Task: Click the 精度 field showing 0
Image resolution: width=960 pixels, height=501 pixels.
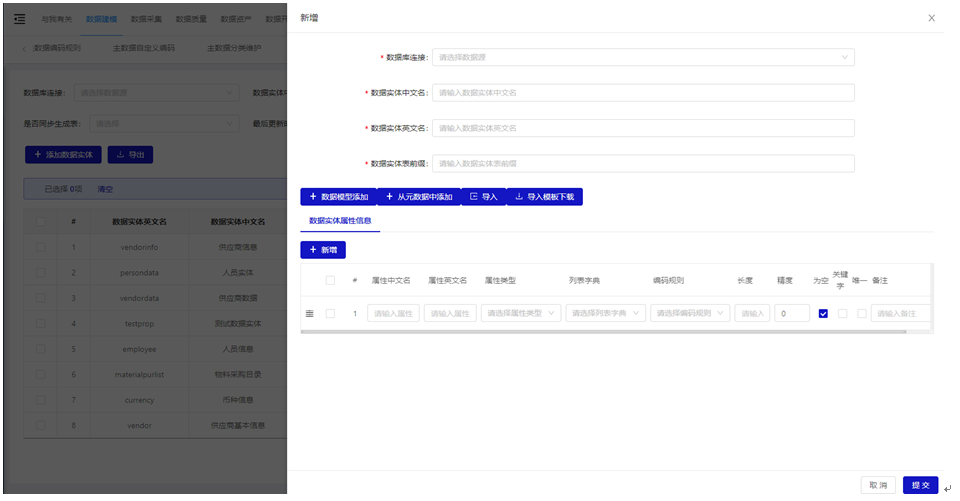Action: tap(792, 314)
